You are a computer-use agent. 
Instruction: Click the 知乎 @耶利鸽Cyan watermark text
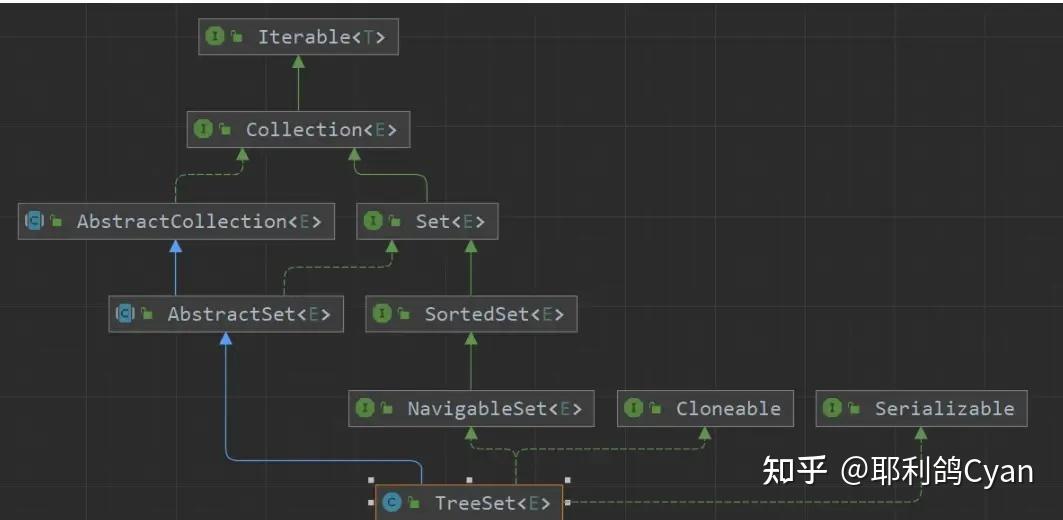(897, 470)
